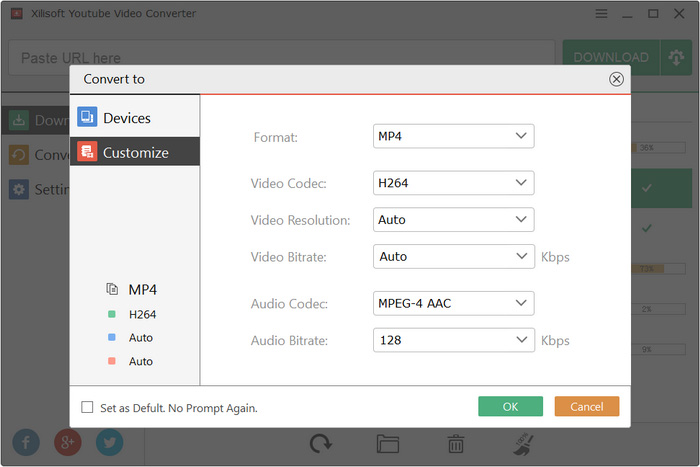Screen dimensions: 700x467
Task: Open the hamburger menu in title bar
Action: [601, 14]
